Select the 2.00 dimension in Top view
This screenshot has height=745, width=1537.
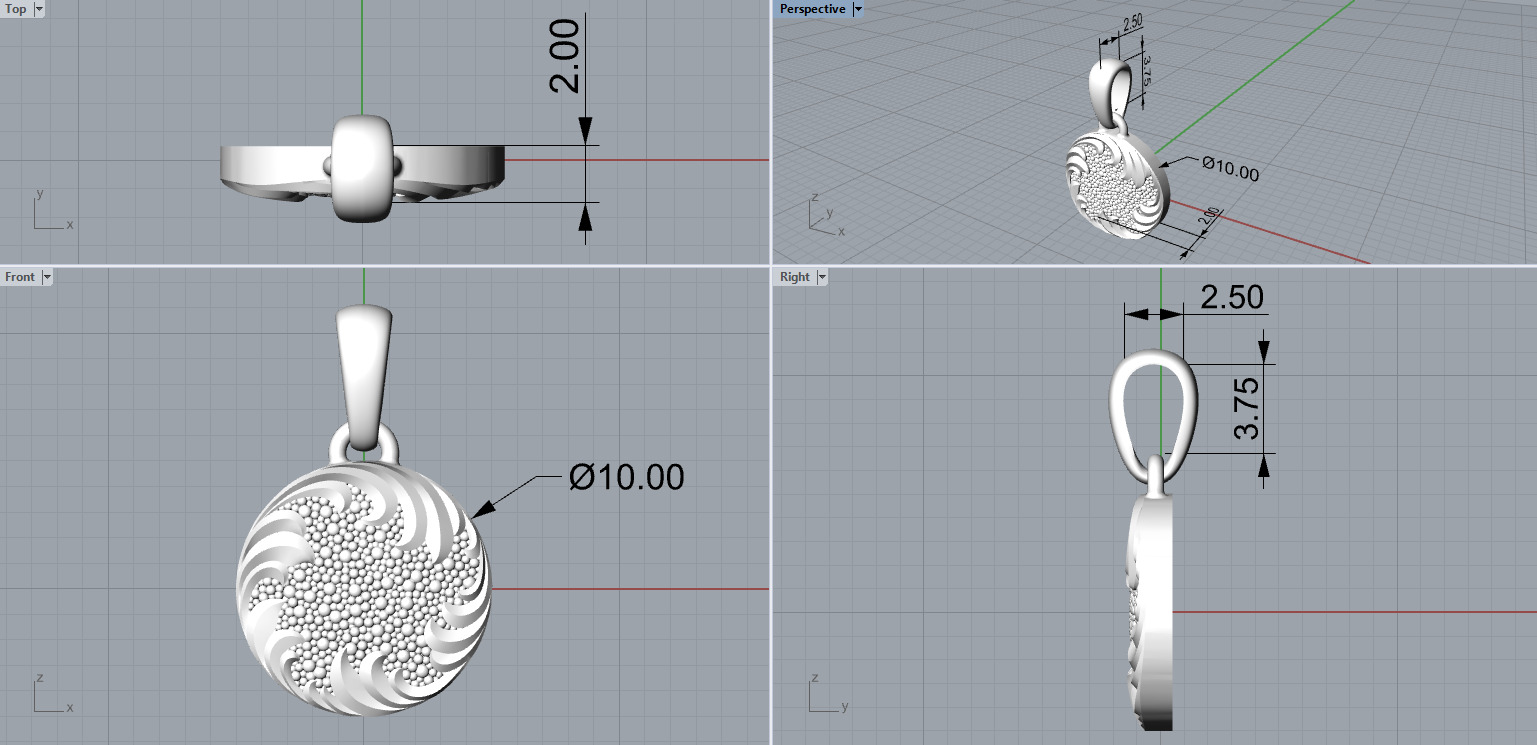point(565,57)
